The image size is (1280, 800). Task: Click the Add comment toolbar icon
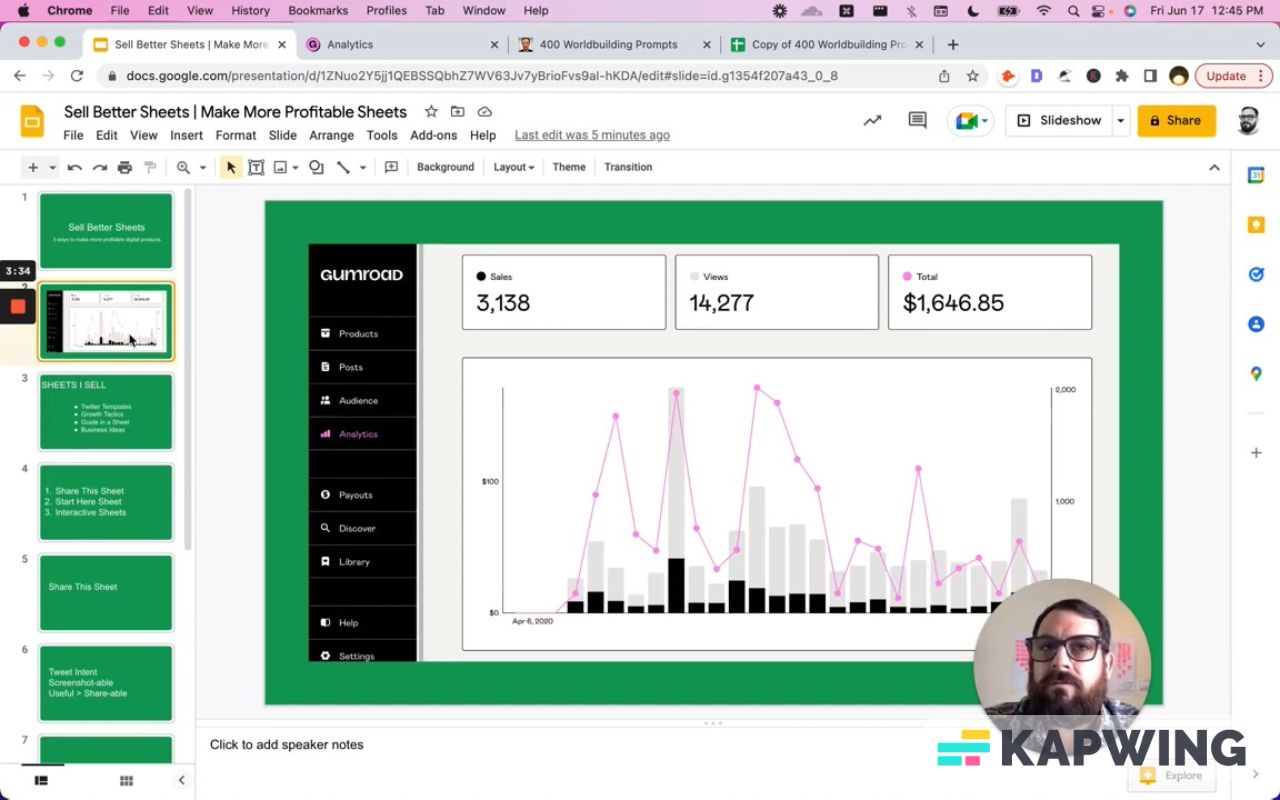(x=391, y=167)
